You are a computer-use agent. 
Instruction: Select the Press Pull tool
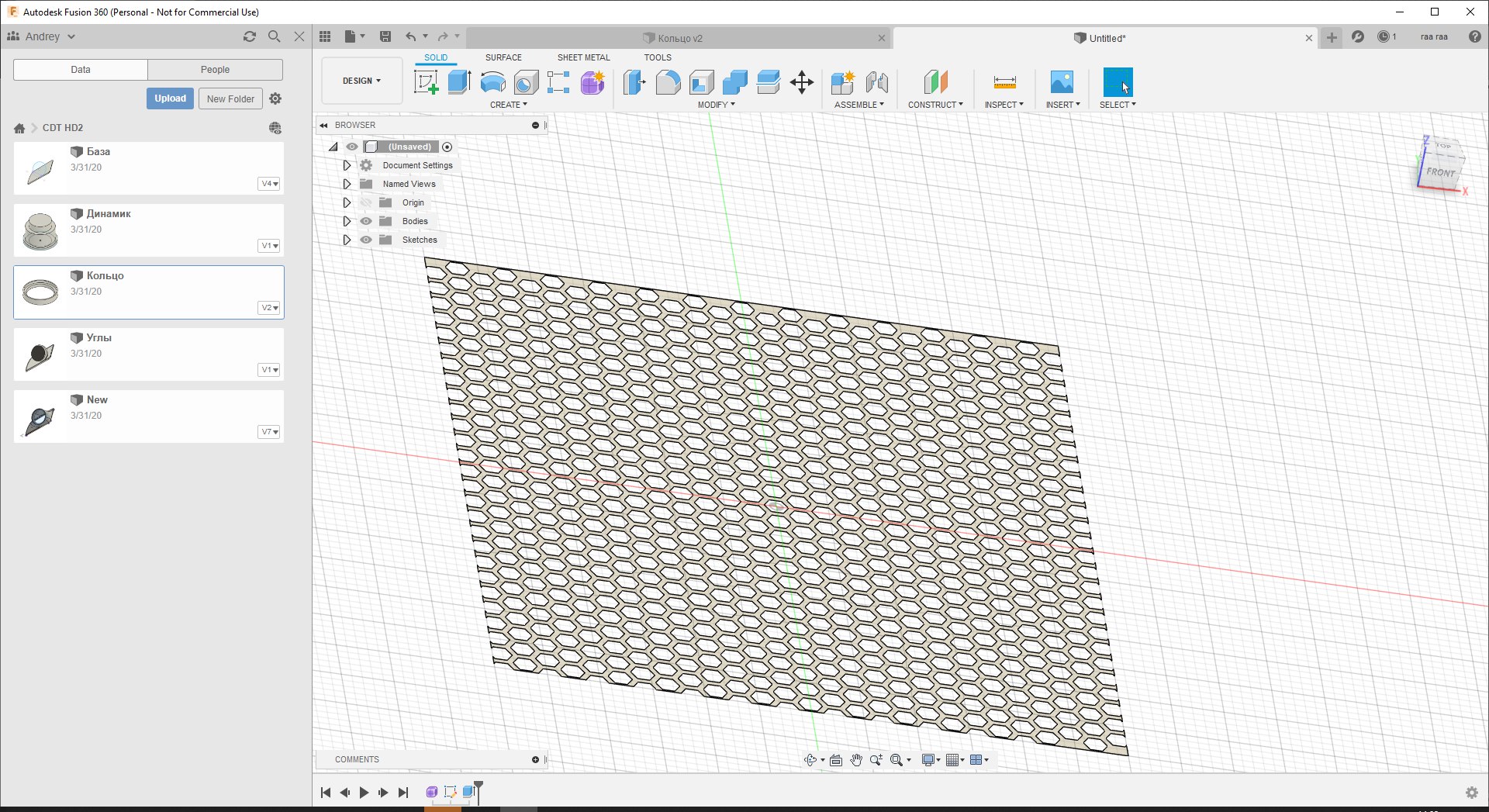(x=634, y=82)
